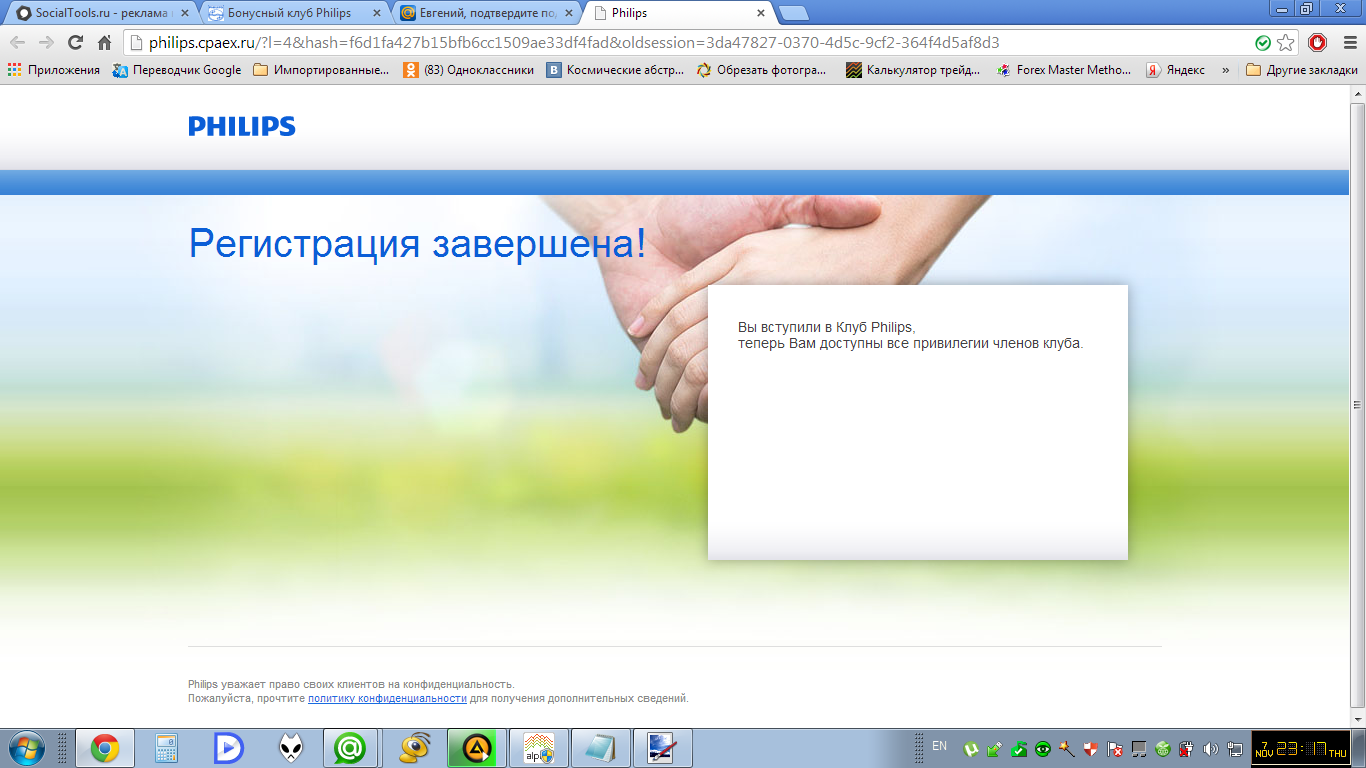
Task: Open the Chrome menu button
Action: coord(1348,43)
